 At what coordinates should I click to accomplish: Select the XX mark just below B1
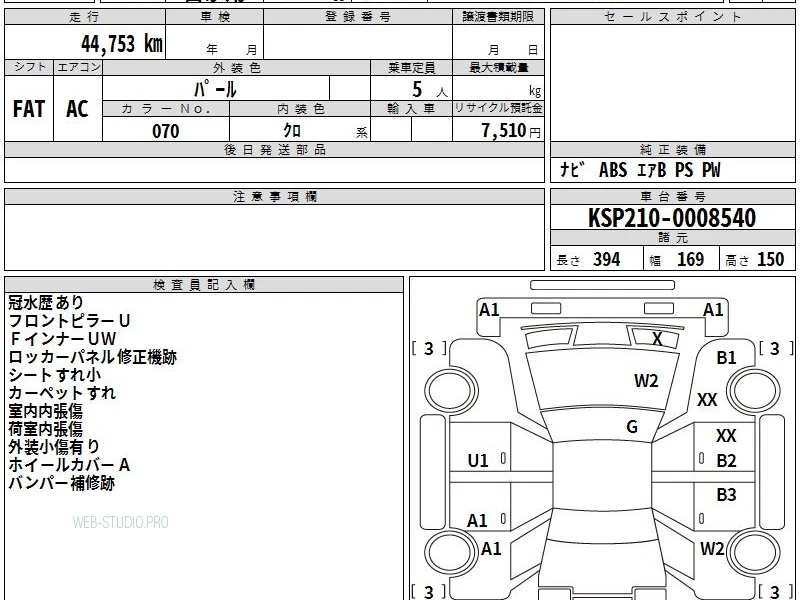[x=707, y=399]
